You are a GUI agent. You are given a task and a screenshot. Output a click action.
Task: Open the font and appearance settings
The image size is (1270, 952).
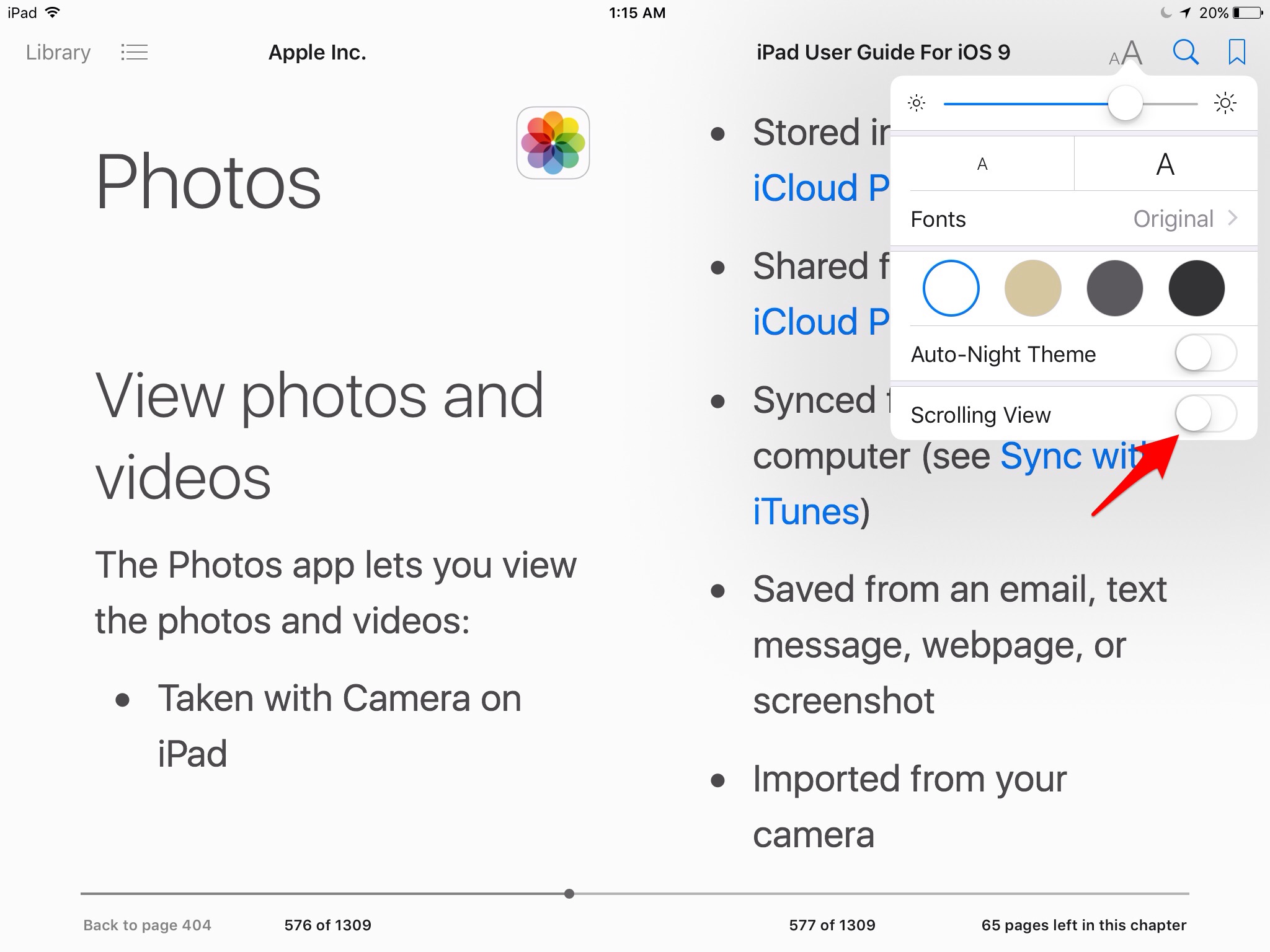(1127, 52)
